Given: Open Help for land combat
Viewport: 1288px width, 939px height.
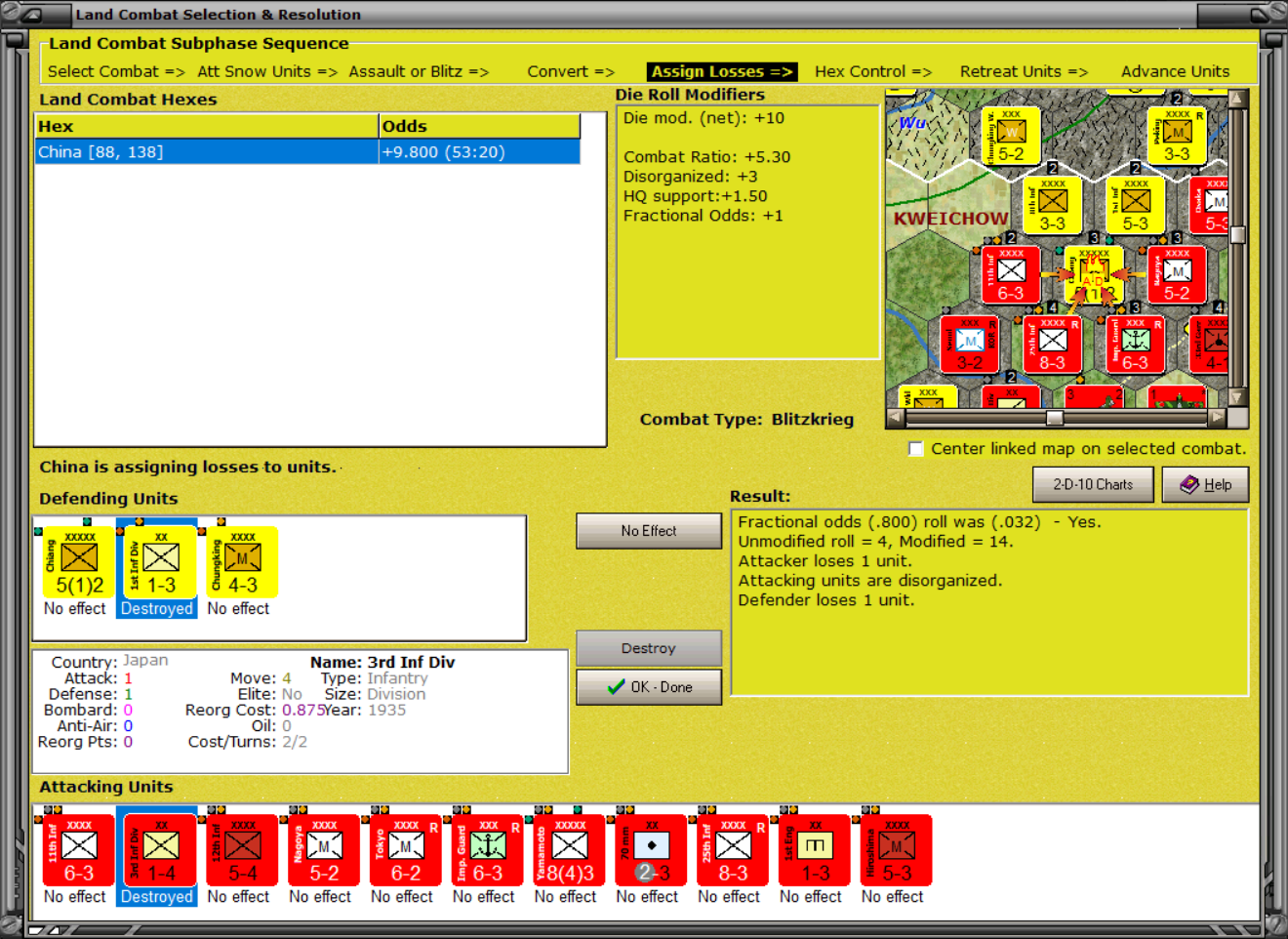Looking at the screenshot, I should (1205, 484).
